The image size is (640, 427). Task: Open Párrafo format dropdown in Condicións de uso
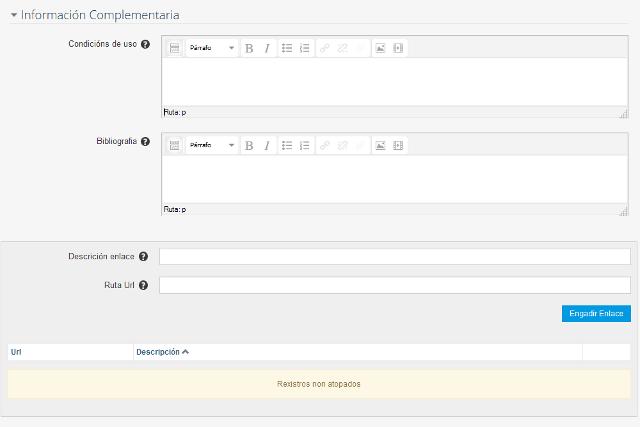[x=212, y=48]
